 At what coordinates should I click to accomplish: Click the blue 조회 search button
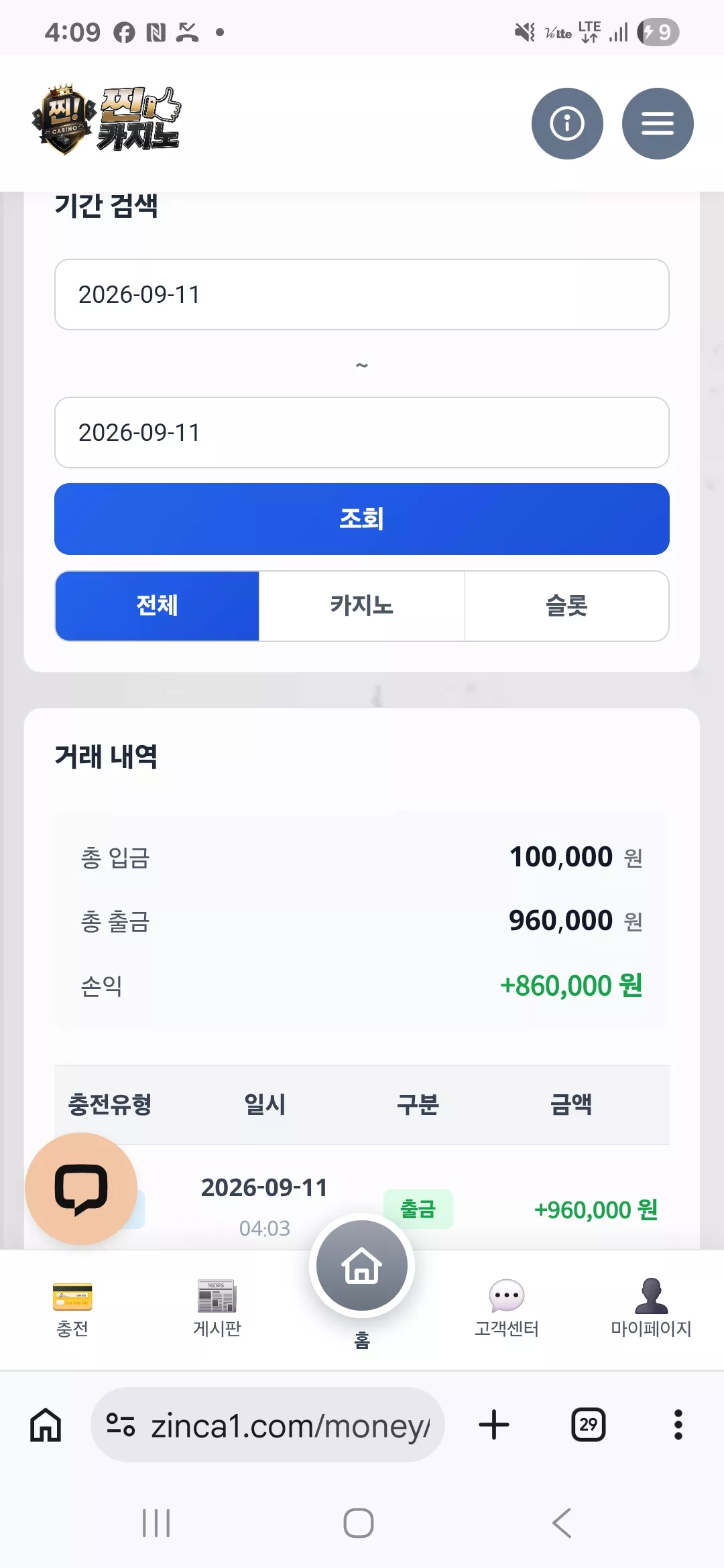(x=362, y=519)
